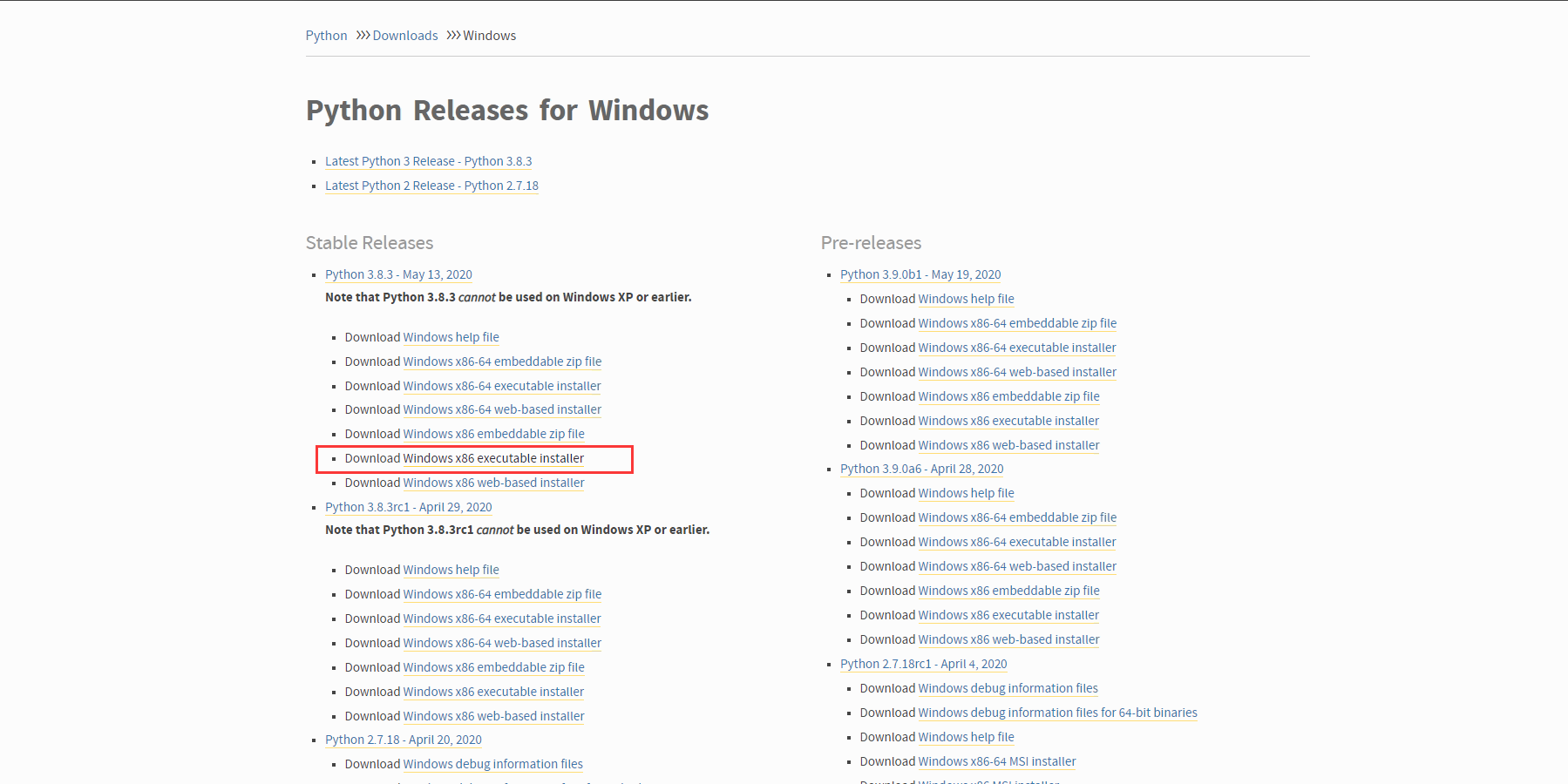Download Python 3.9.0a6 Windows x86-64 web-based installer
Viewport: 1568px width, 784px height.
[x=1017, y=566]
